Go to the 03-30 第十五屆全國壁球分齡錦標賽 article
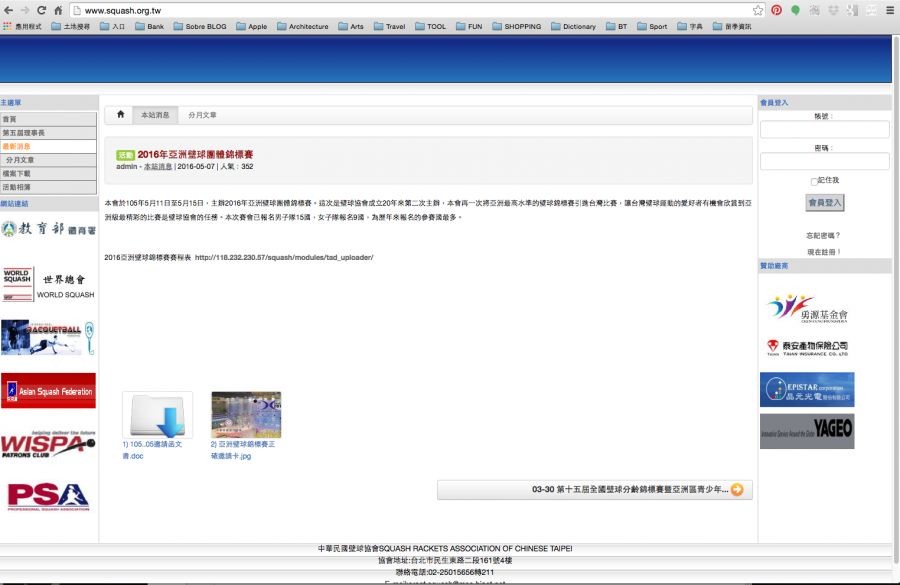 pyautogui.click(x=595, y=490)
